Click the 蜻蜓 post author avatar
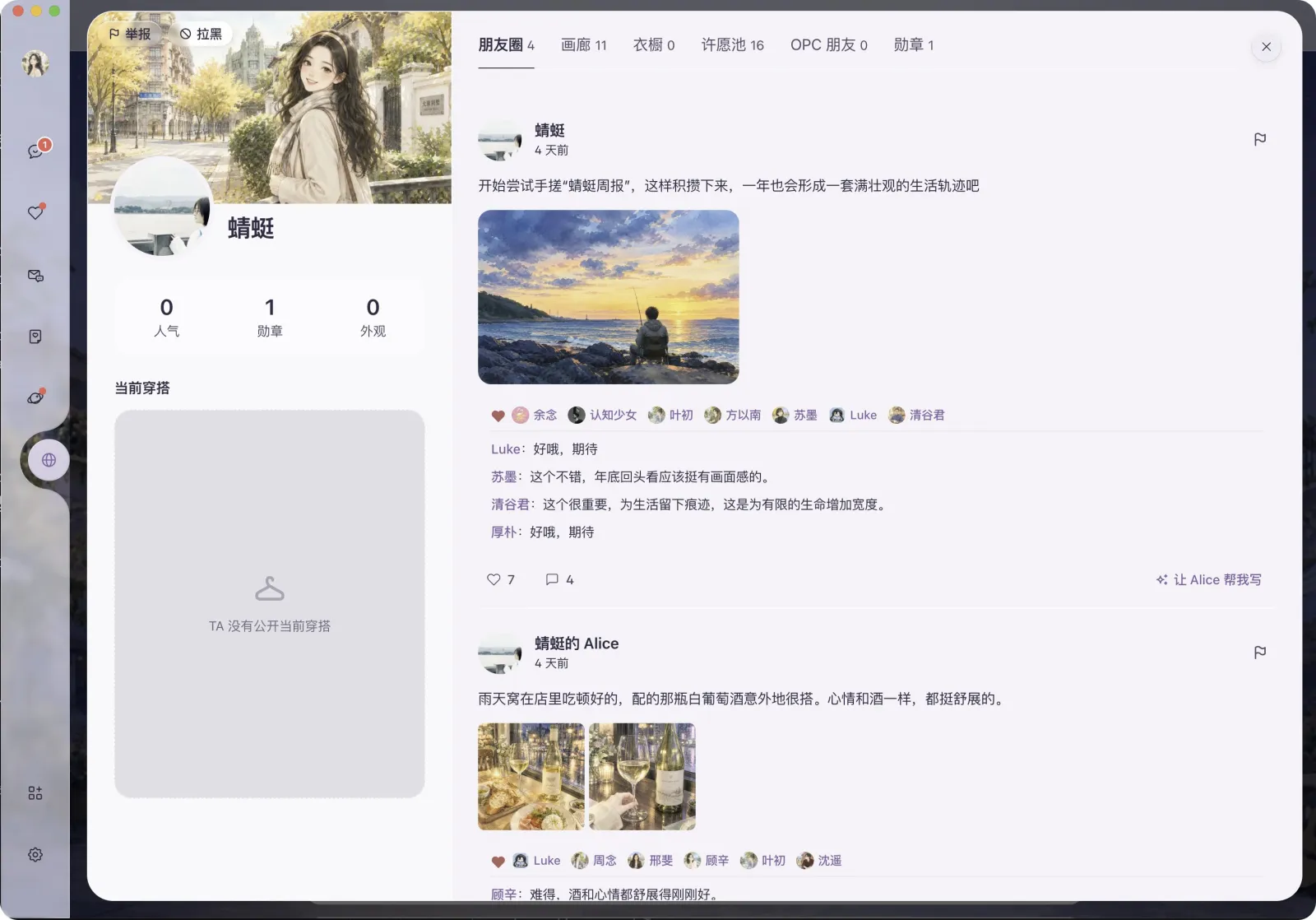Image resolution: width=1316 pixels, height=920 pixels. click(x=500, y=139)
